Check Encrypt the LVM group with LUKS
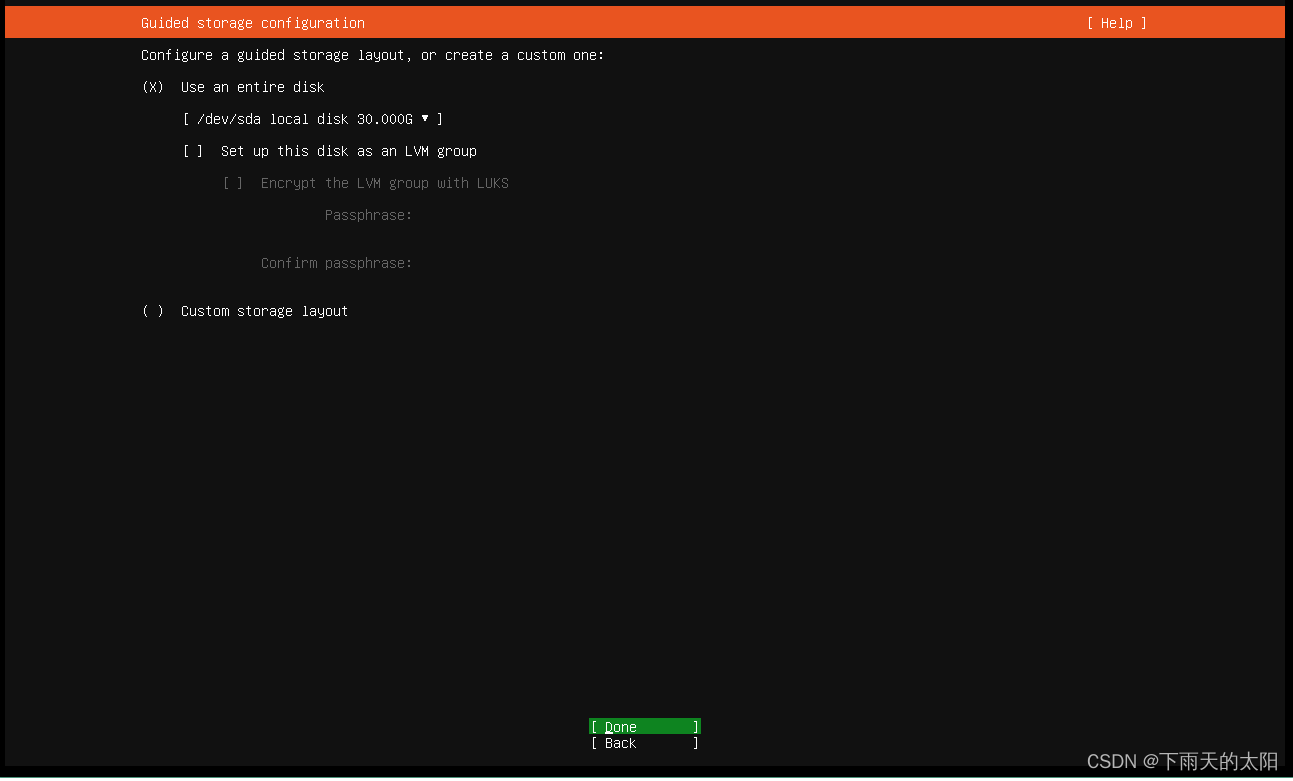The width and height of the screenshot is (1293, 781). [x=232, y=183]
